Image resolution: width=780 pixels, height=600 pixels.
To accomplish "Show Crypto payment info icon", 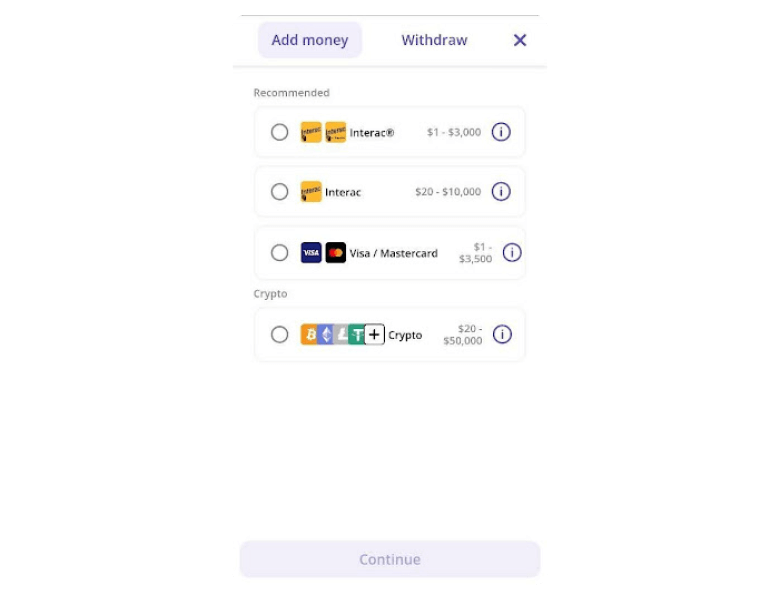I will pos(502,334).
